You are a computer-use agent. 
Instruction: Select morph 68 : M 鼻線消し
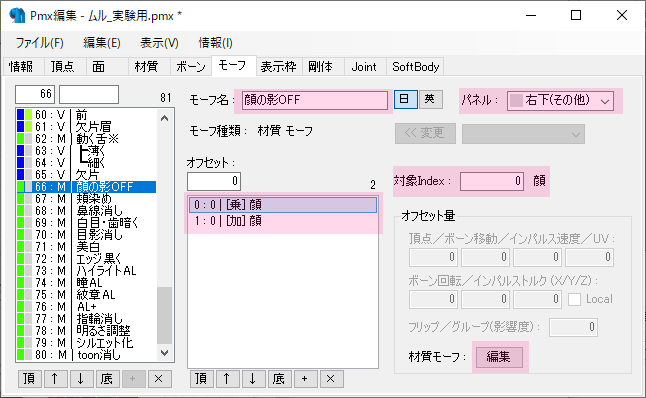[x=86, y=211]
